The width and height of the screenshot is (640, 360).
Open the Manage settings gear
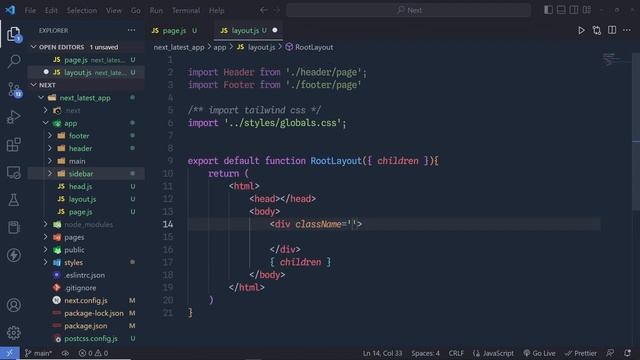(13, 333)
